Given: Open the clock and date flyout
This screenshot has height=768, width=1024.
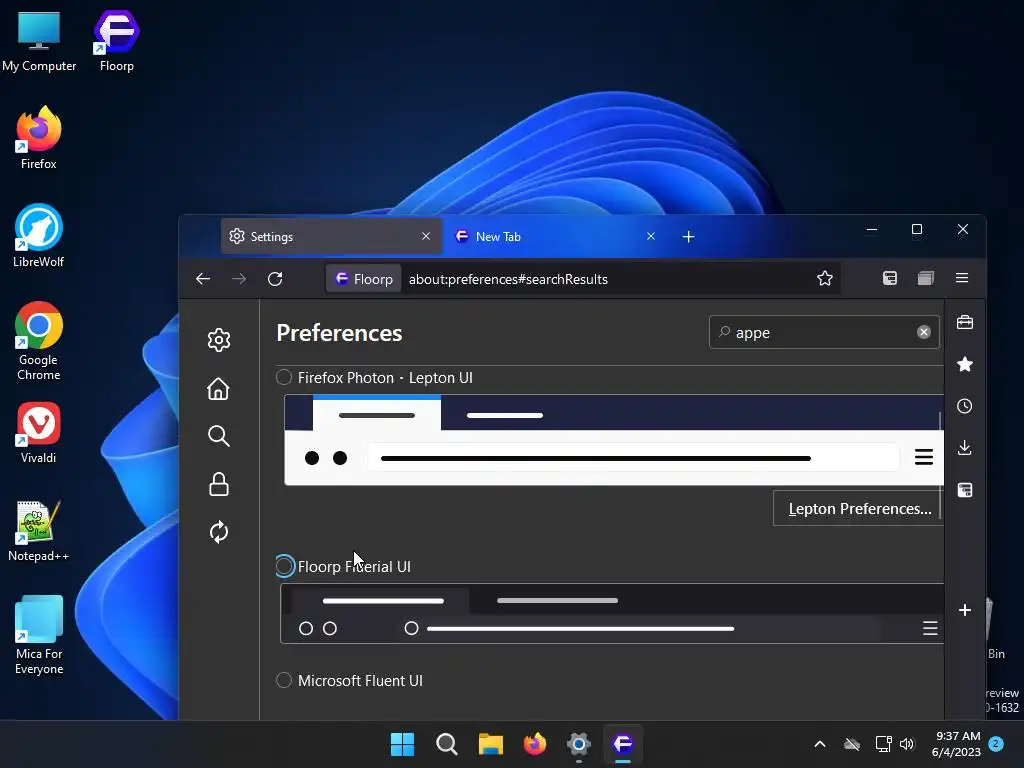Looking at the screenshot, I should coord(957,744).
